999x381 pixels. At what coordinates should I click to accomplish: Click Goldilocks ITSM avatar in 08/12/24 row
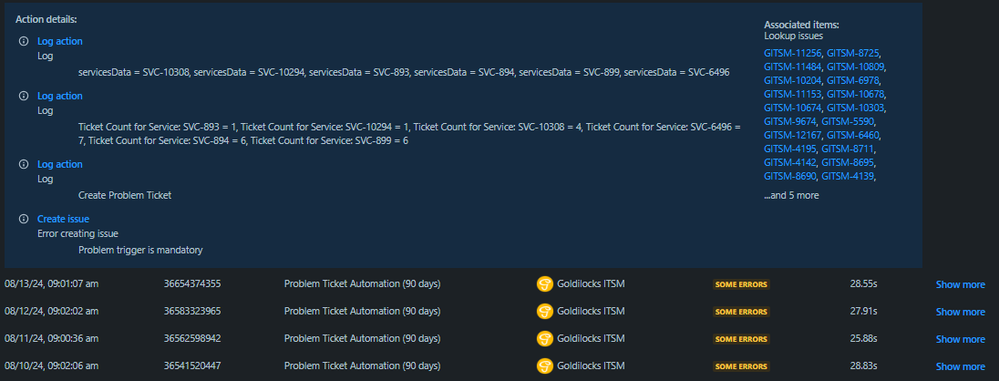[x=544, y=312]
